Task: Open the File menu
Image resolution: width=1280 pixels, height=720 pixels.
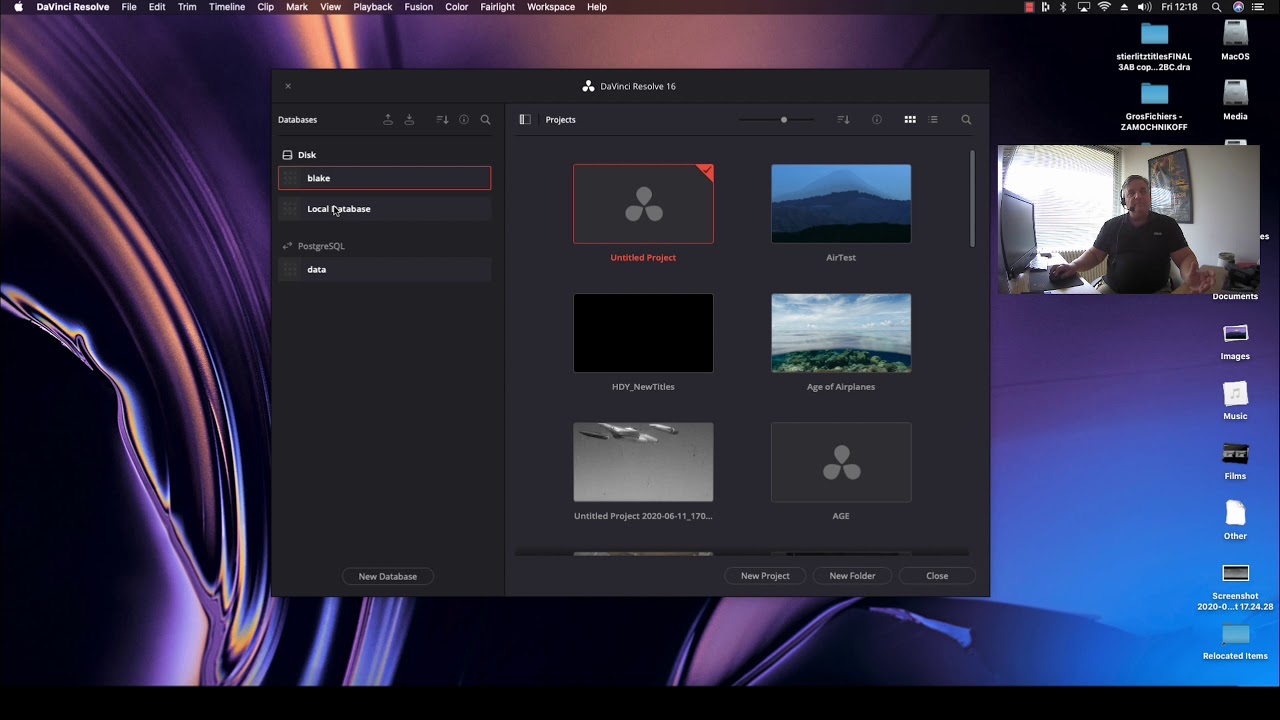Action: tap(129, 7)
